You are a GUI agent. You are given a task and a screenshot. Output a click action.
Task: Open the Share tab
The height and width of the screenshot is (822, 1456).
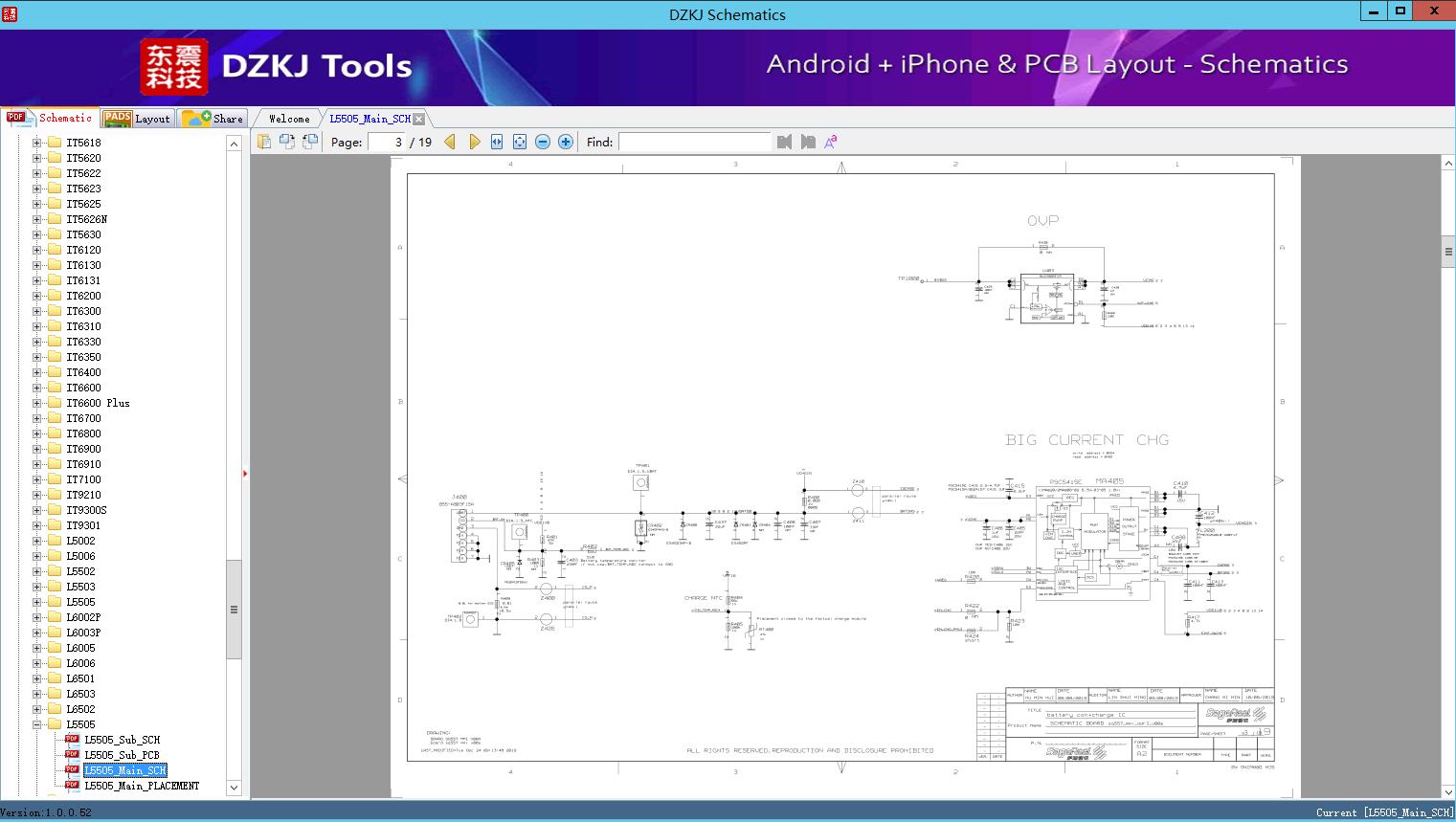(x=213, y=119)
